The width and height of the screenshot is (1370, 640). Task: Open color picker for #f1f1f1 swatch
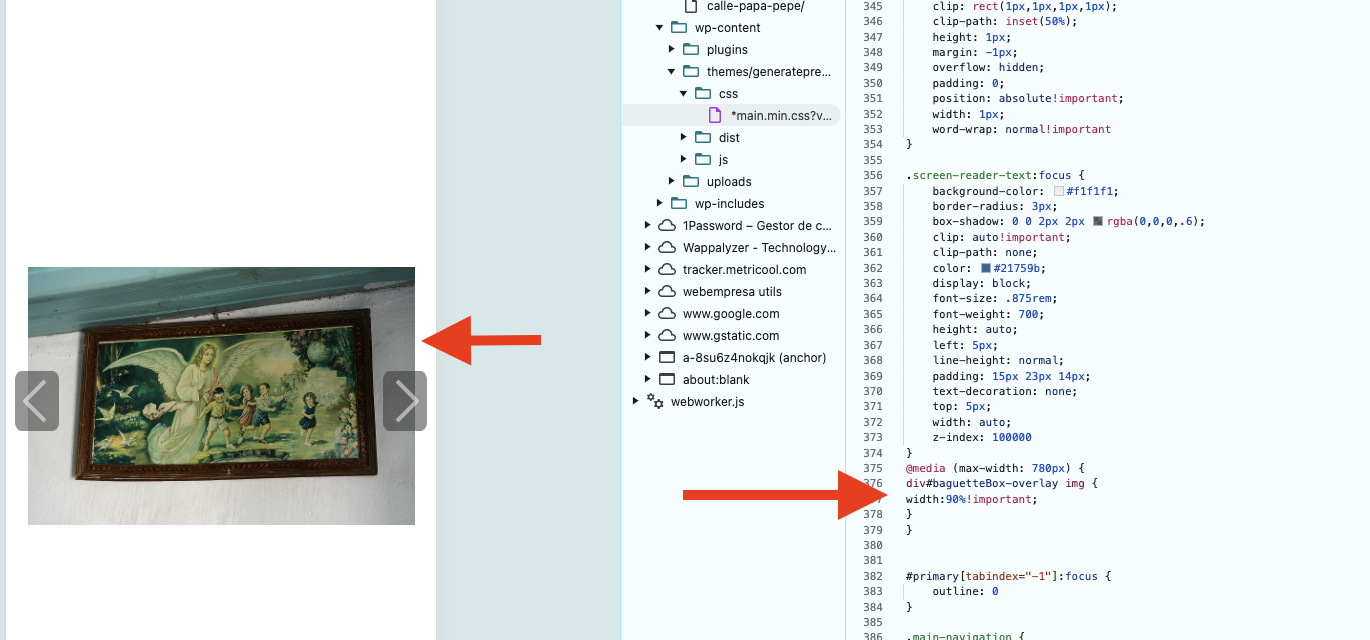click(1059, 191)
